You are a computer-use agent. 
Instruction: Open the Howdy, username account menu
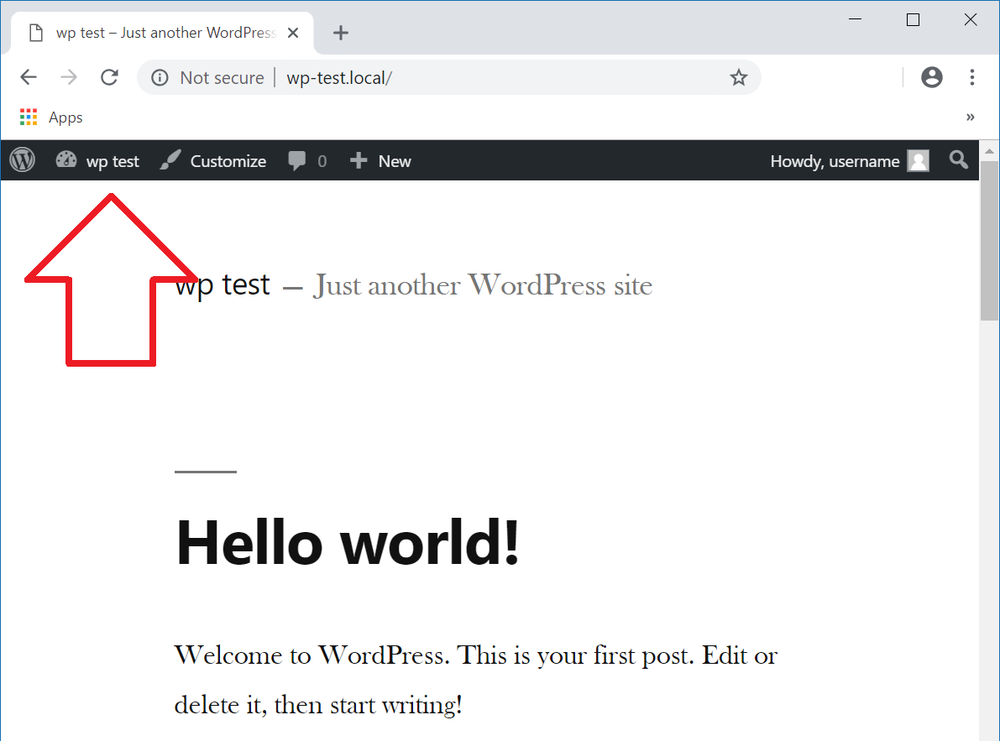(849, 161)
